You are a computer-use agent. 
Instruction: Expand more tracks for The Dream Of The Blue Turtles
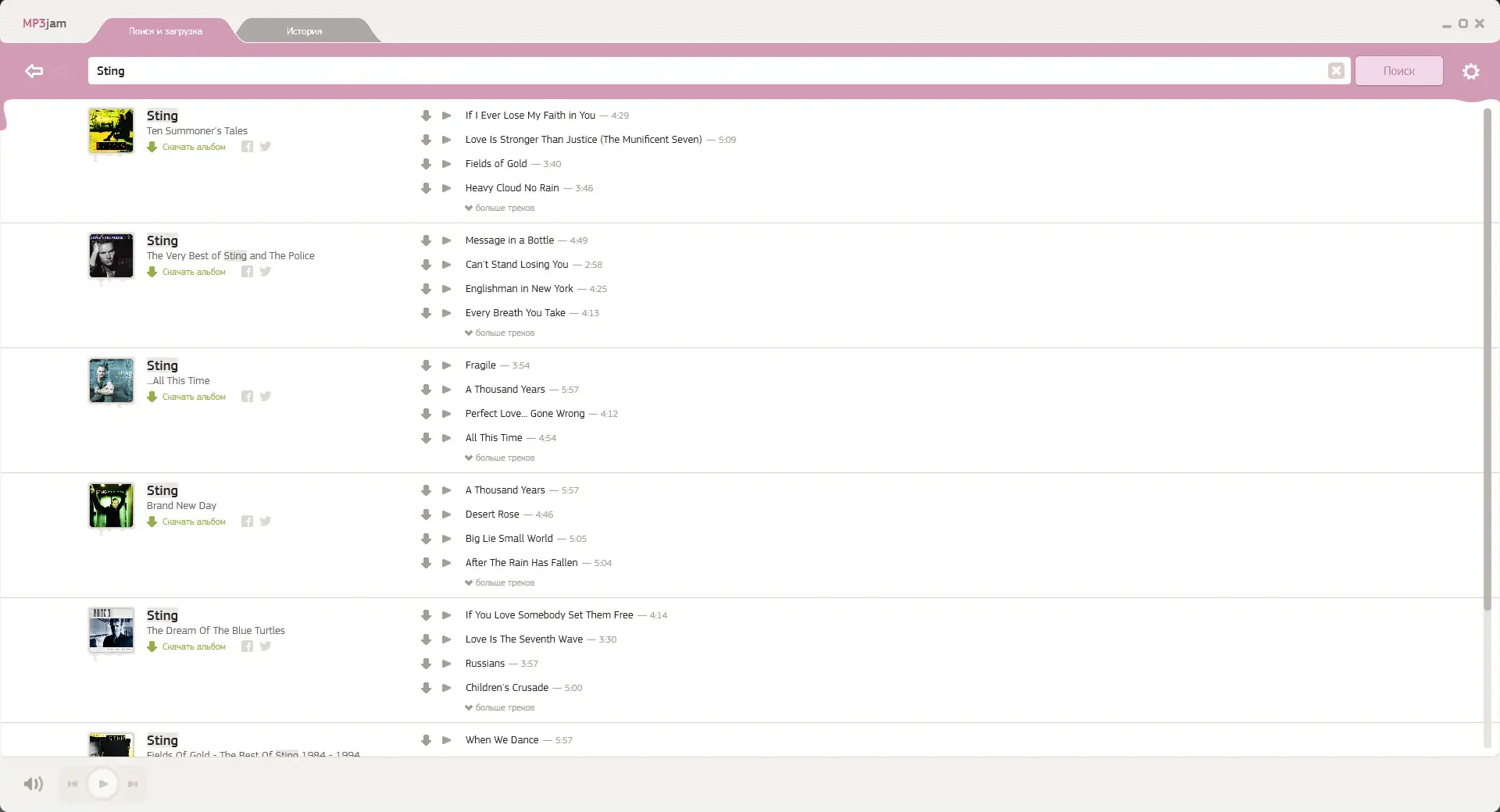(500, 708)
